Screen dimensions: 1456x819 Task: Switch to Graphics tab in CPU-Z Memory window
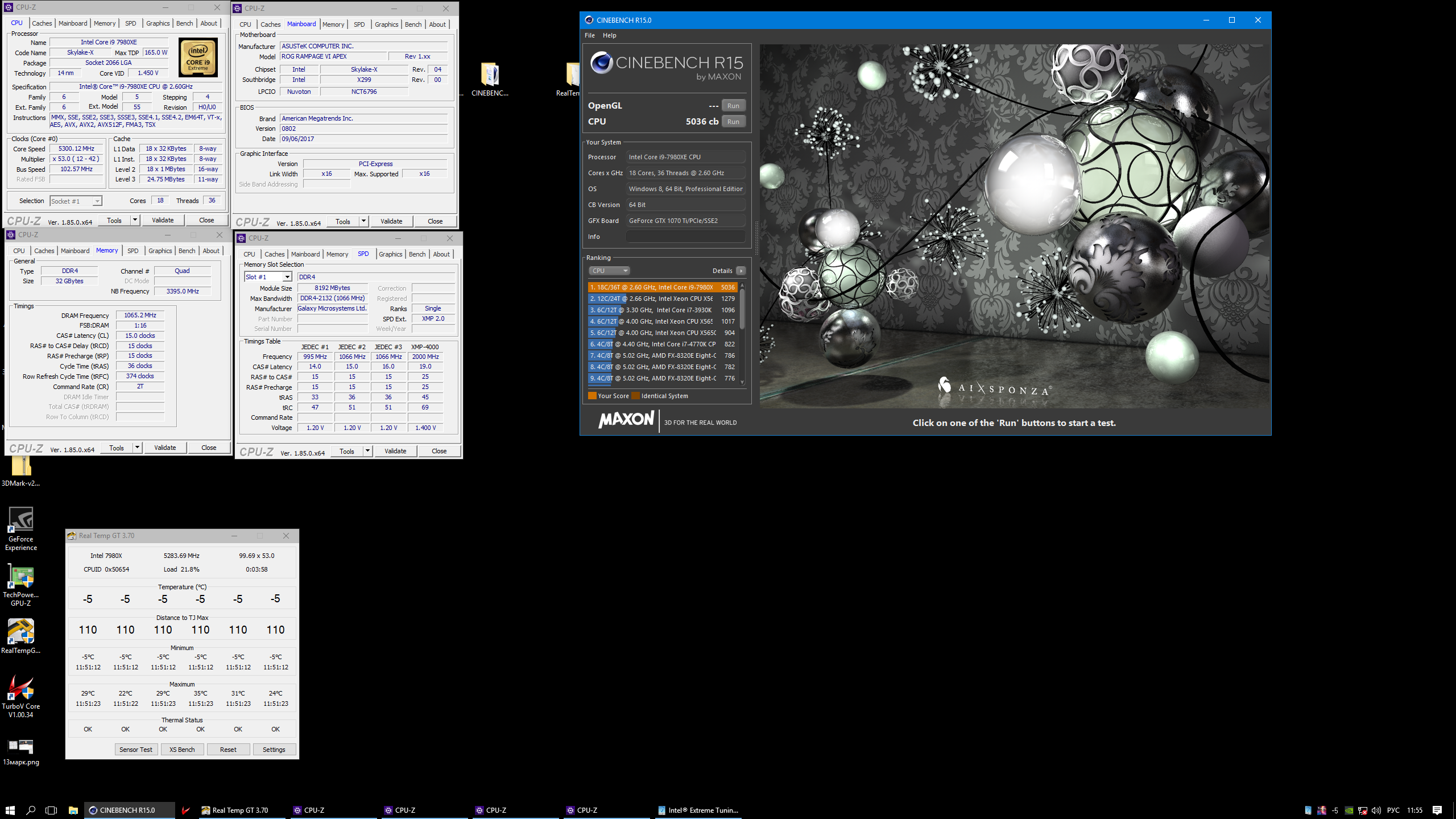tap(160, 251)
